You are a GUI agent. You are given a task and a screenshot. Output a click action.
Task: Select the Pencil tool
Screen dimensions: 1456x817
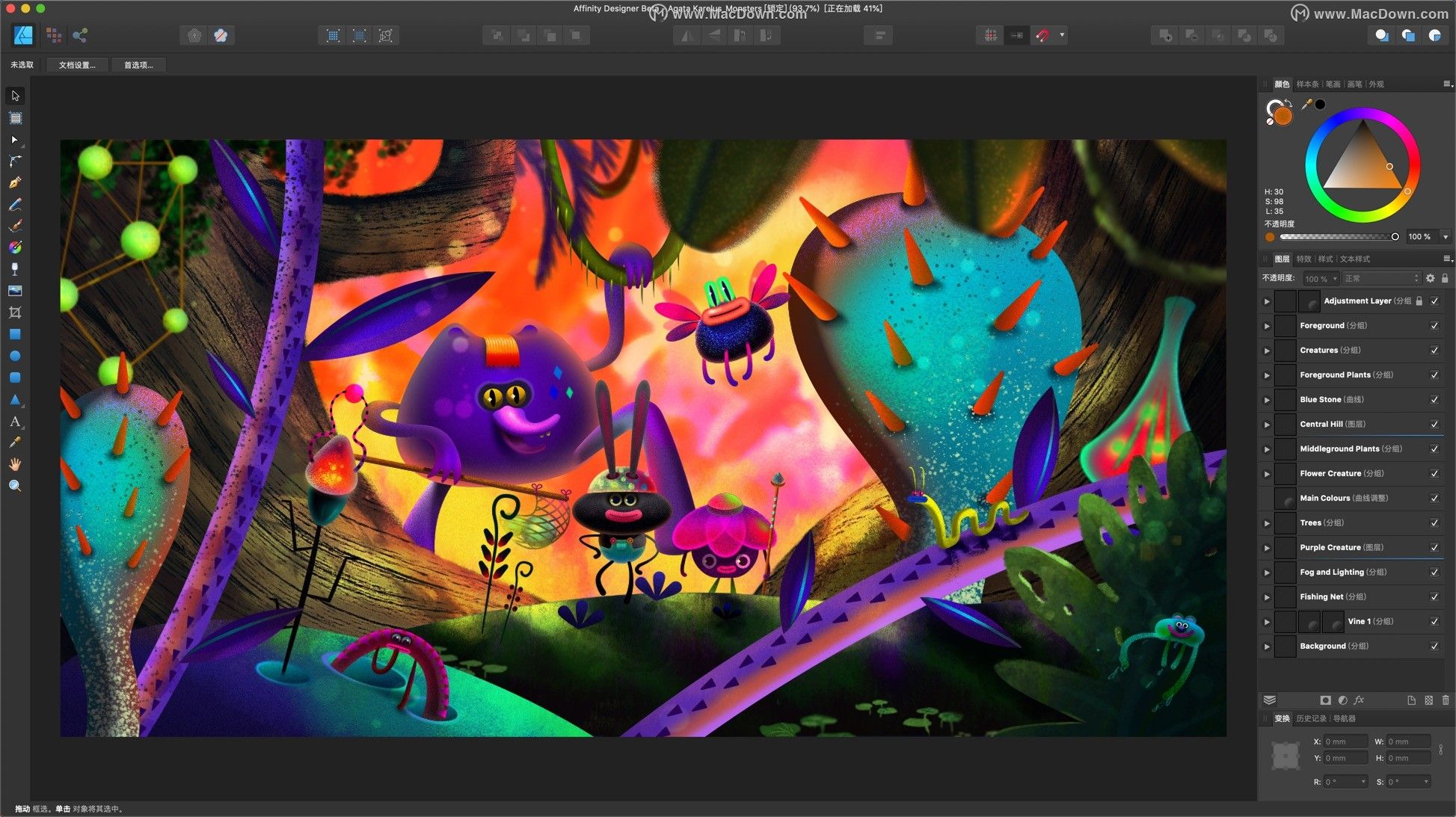(15, 205)
